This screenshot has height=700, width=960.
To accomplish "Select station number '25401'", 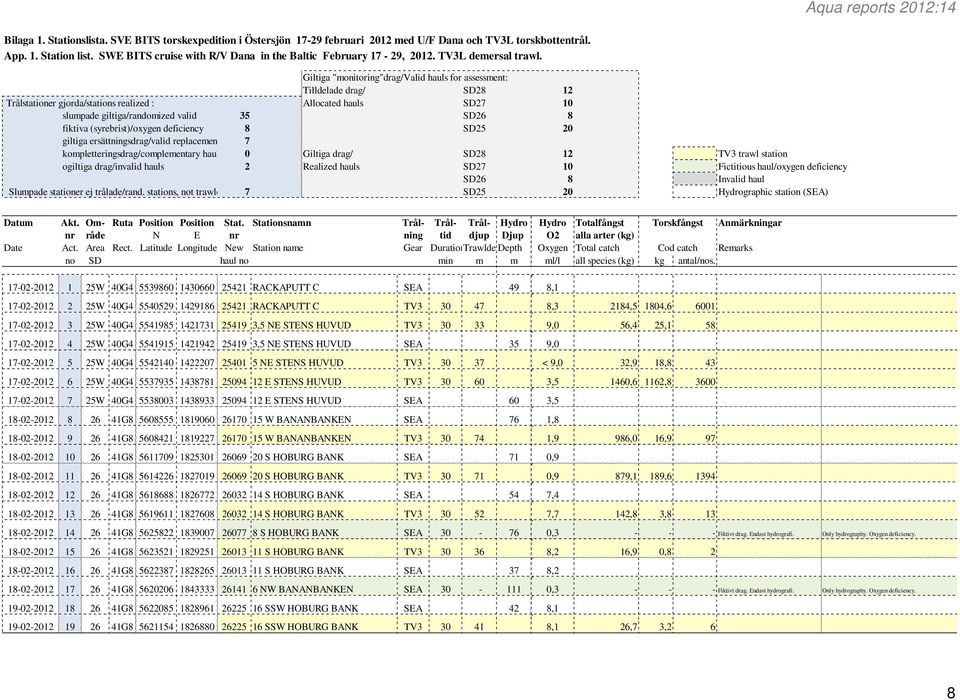I will tap(234, 363).
